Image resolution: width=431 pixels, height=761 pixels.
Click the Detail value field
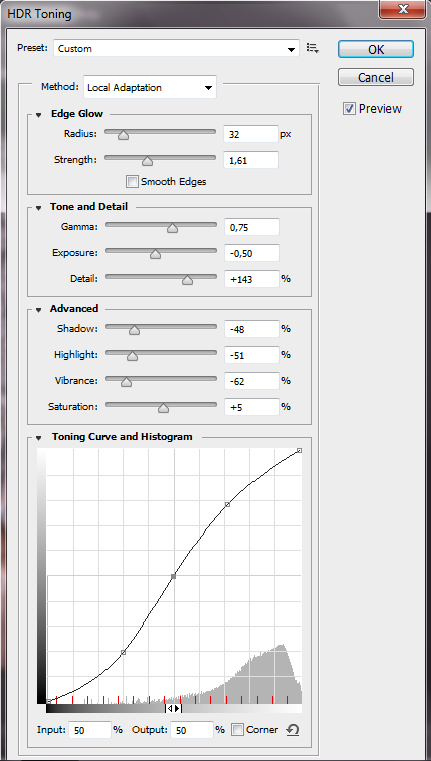[252, 279]
